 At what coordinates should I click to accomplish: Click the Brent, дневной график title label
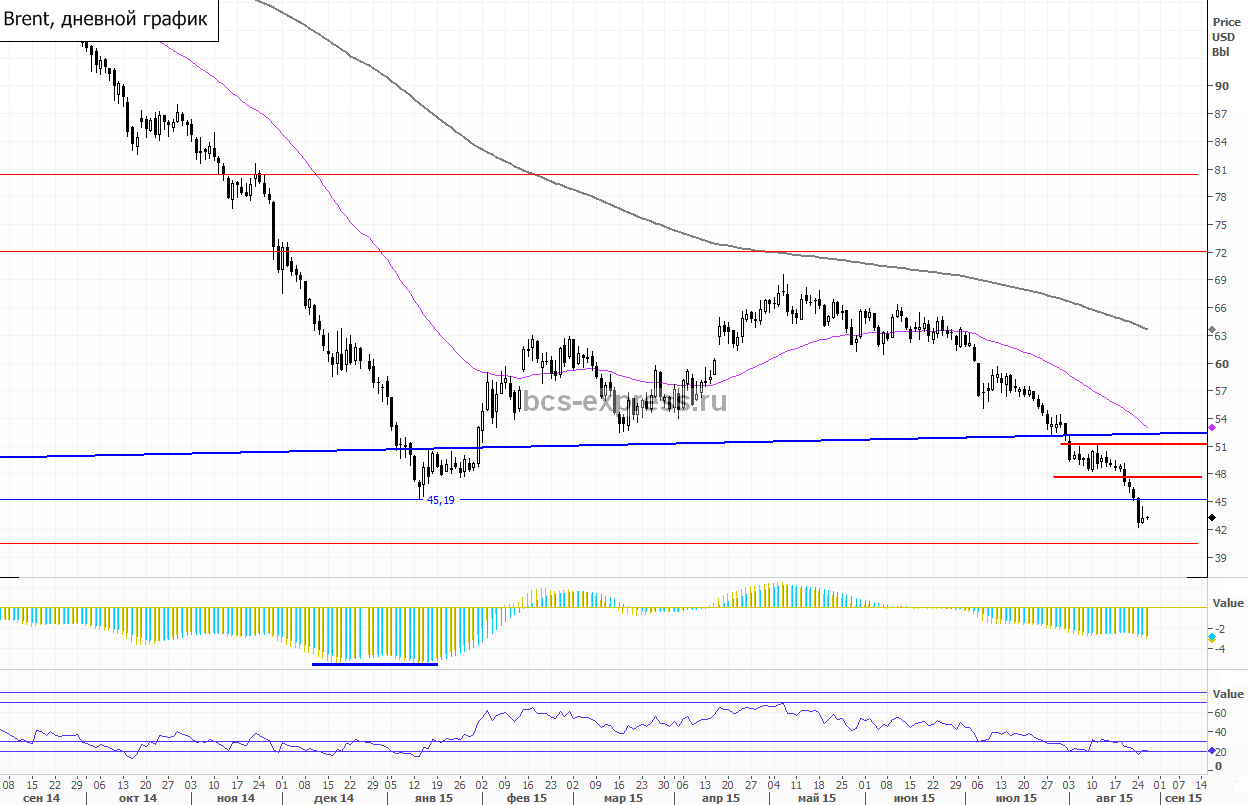107,19
